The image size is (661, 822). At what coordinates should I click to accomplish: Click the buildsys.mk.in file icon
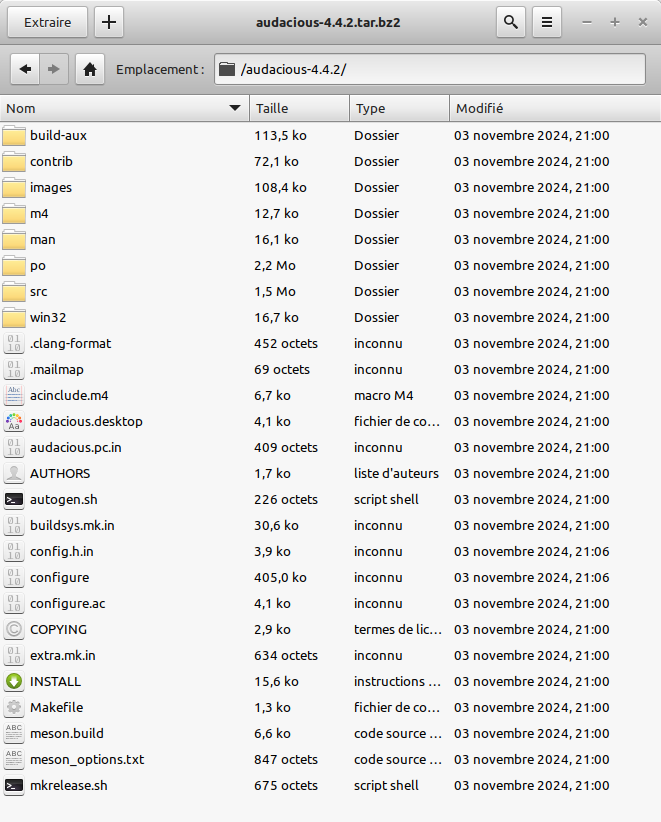point(14,525)
